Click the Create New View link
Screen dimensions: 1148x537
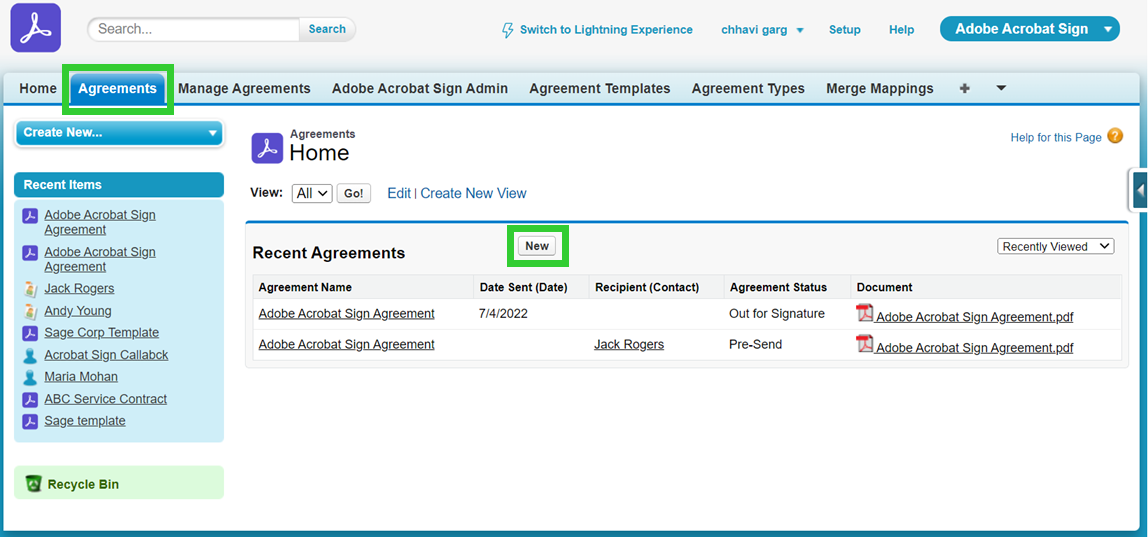coord(473,193)
